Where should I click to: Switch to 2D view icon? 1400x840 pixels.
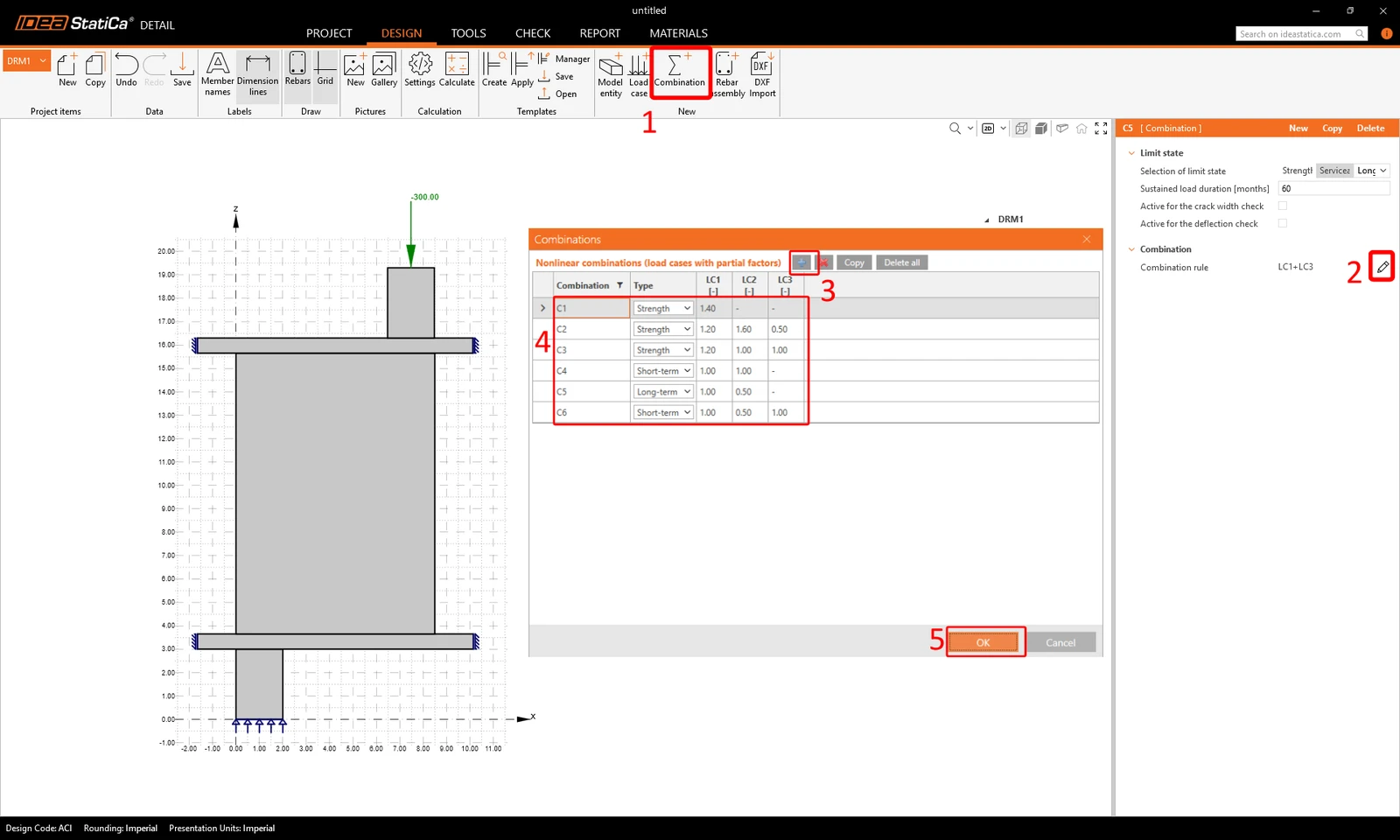[988, 129]
